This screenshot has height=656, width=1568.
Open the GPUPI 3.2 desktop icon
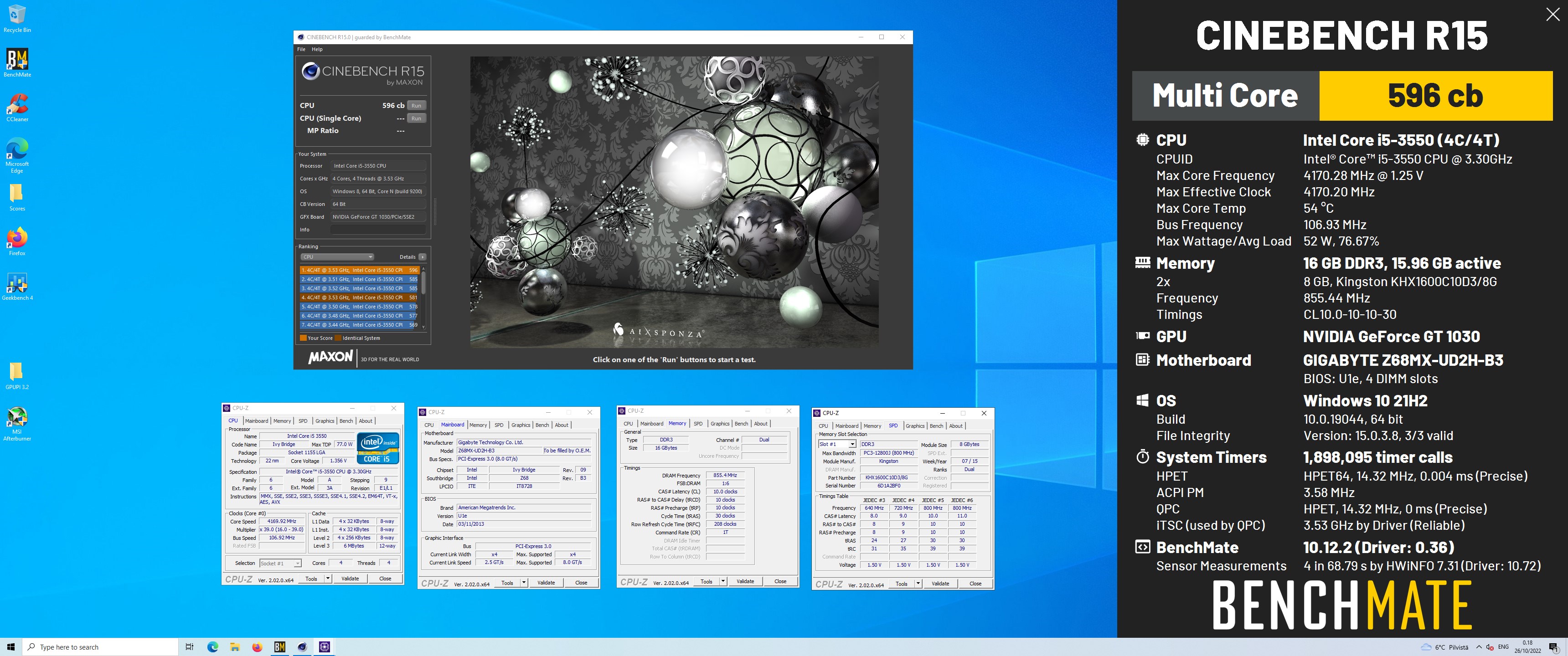[x=17, y=375]
